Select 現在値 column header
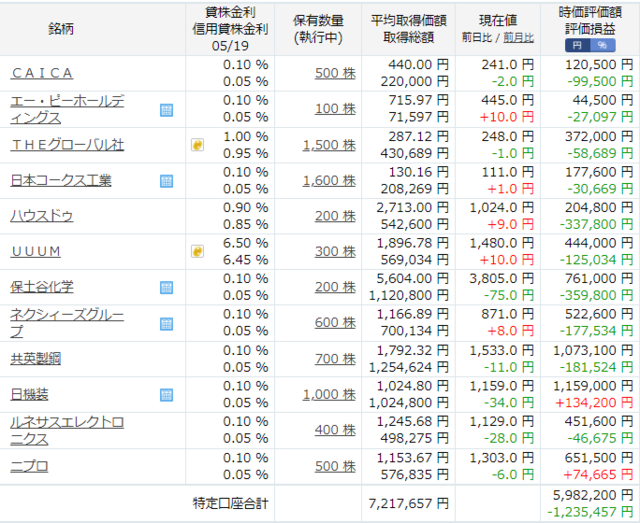Screen dimensions: 640x523 pos(498,20)
